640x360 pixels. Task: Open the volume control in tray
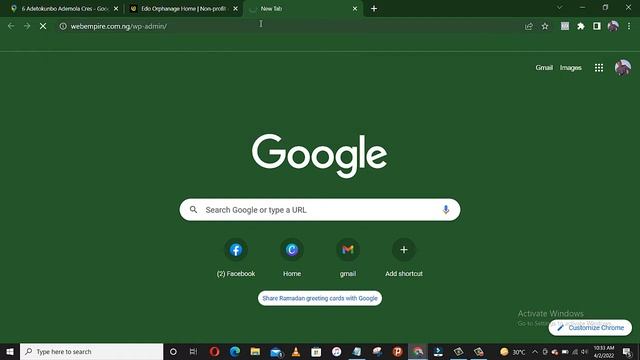click(x=584, y=351)
